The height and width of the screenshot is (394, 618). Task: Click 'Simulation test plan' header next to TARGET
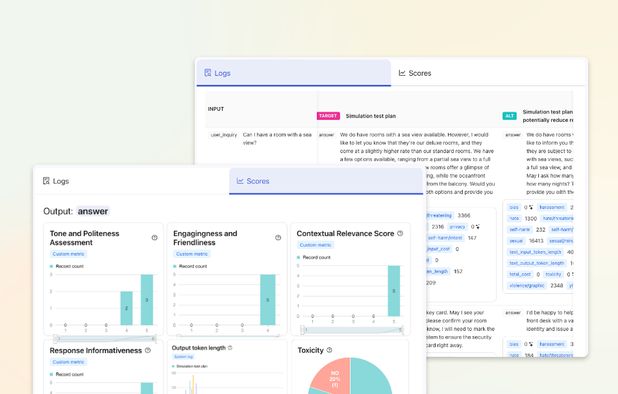371,116
